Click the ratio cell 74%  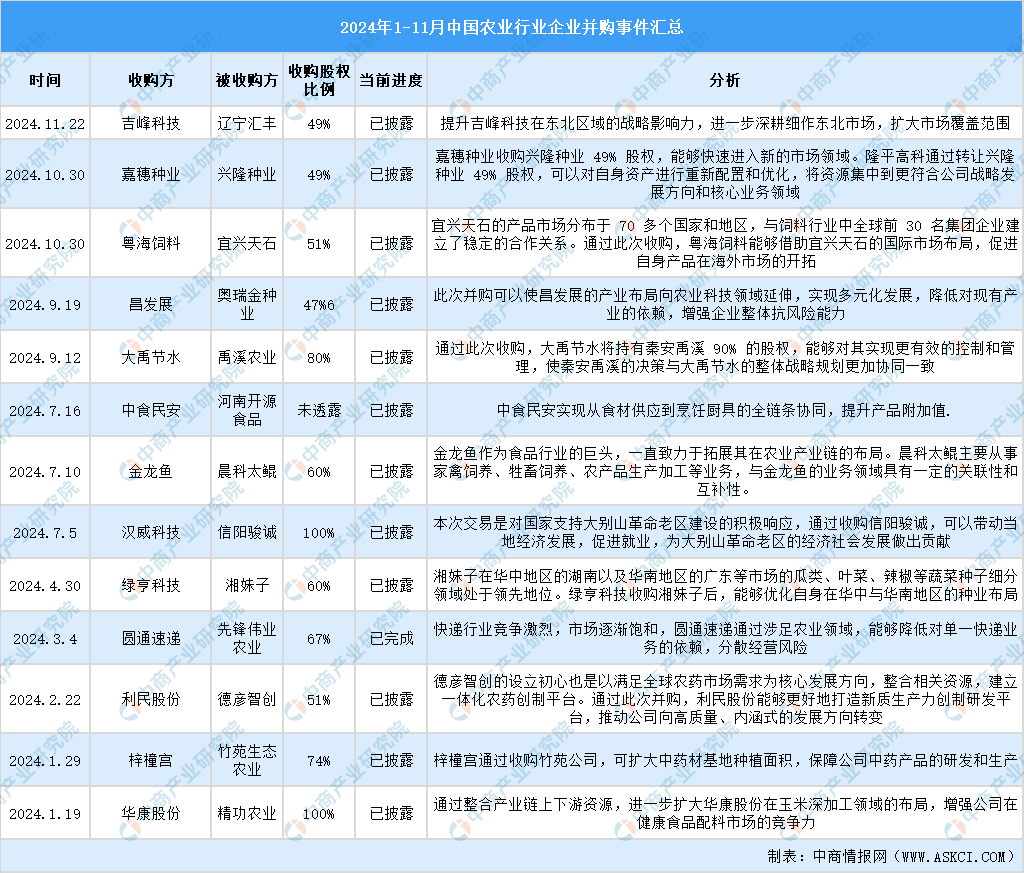tap(319, 761)
